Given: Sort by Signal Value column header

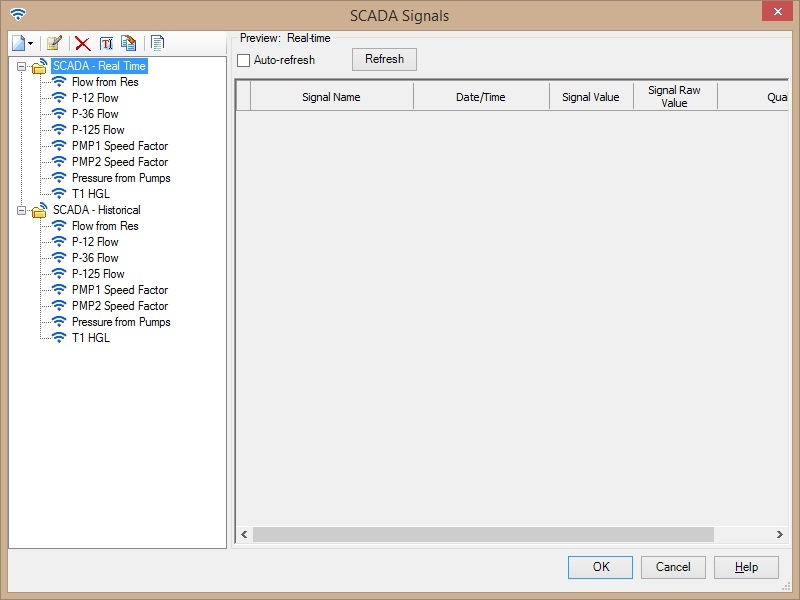Looking at the screenshot, I should point(591,97).
